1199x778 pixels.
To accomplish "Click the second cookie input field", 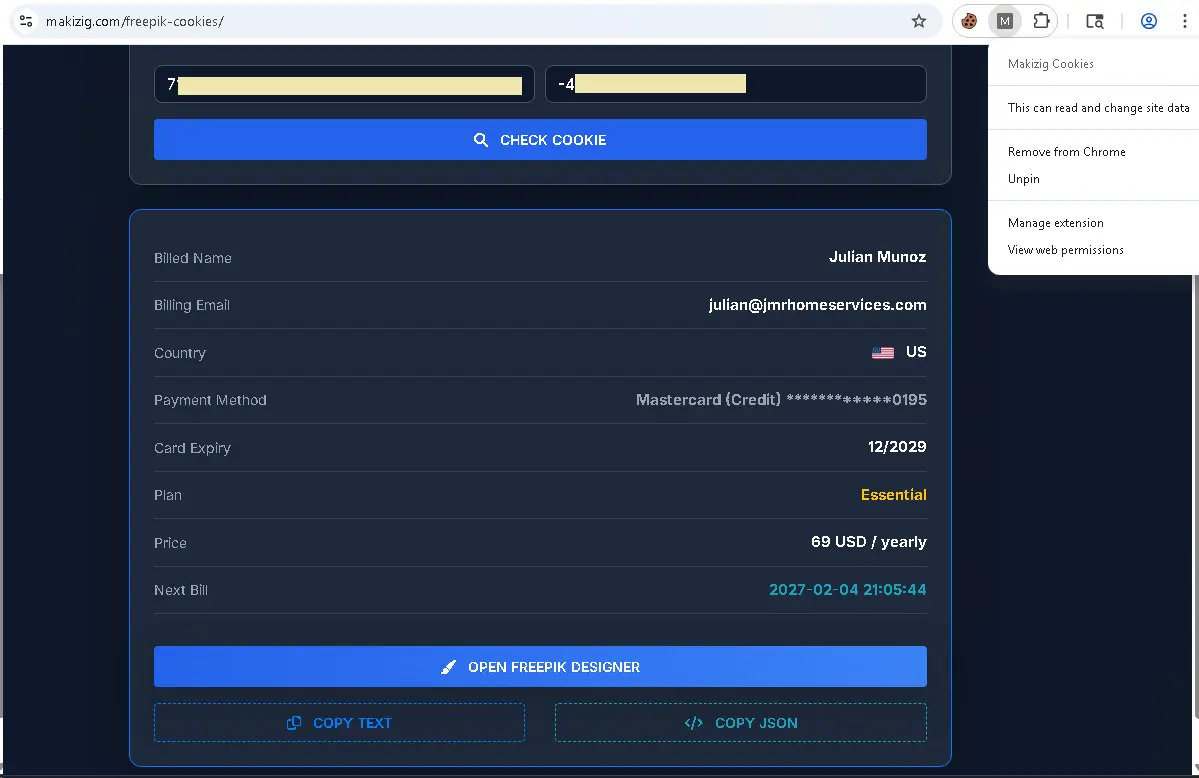I will click(x=736, y=84).
